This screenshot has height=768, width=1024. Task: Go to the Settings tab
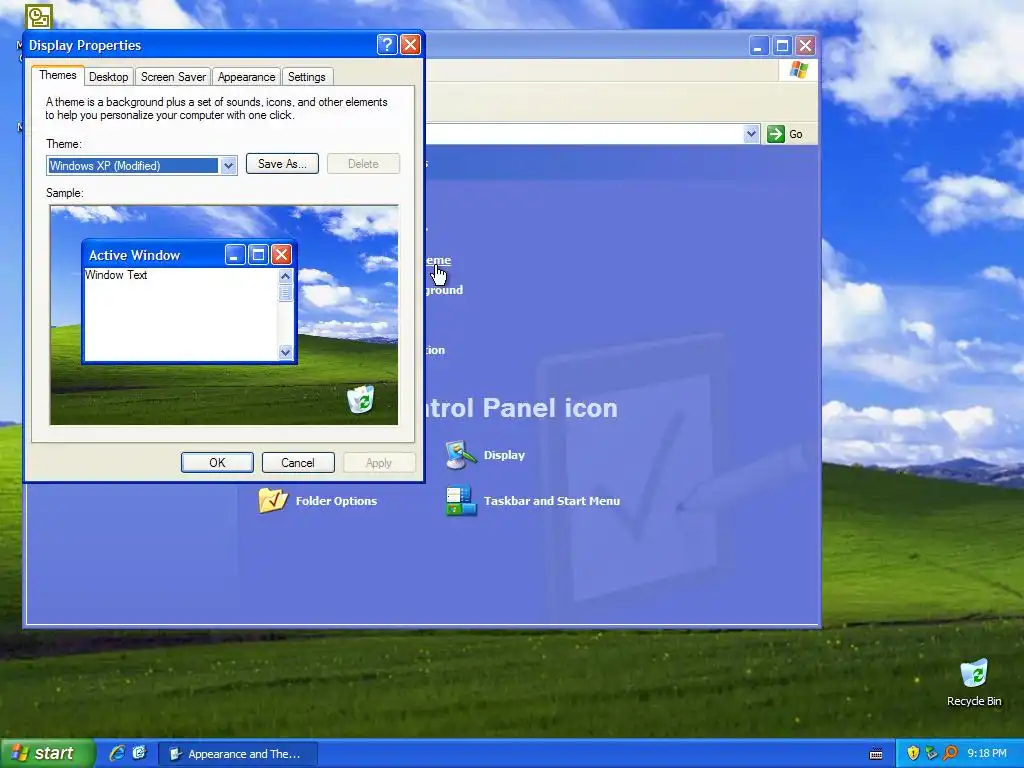[306, 77]
